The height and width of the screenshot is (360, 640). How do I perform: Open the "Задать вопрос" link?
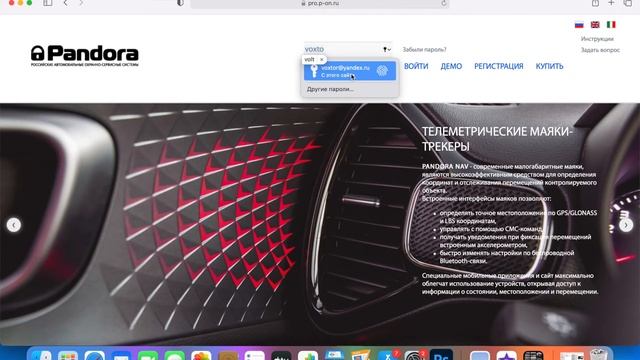(600, 50)
